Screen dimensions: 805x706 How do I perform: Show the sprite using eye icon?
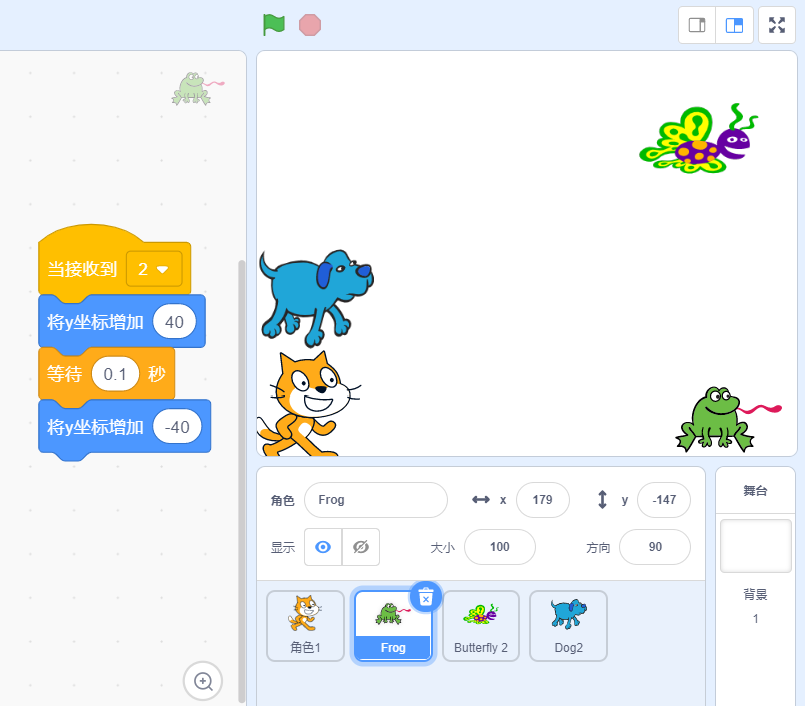[323, 547]
